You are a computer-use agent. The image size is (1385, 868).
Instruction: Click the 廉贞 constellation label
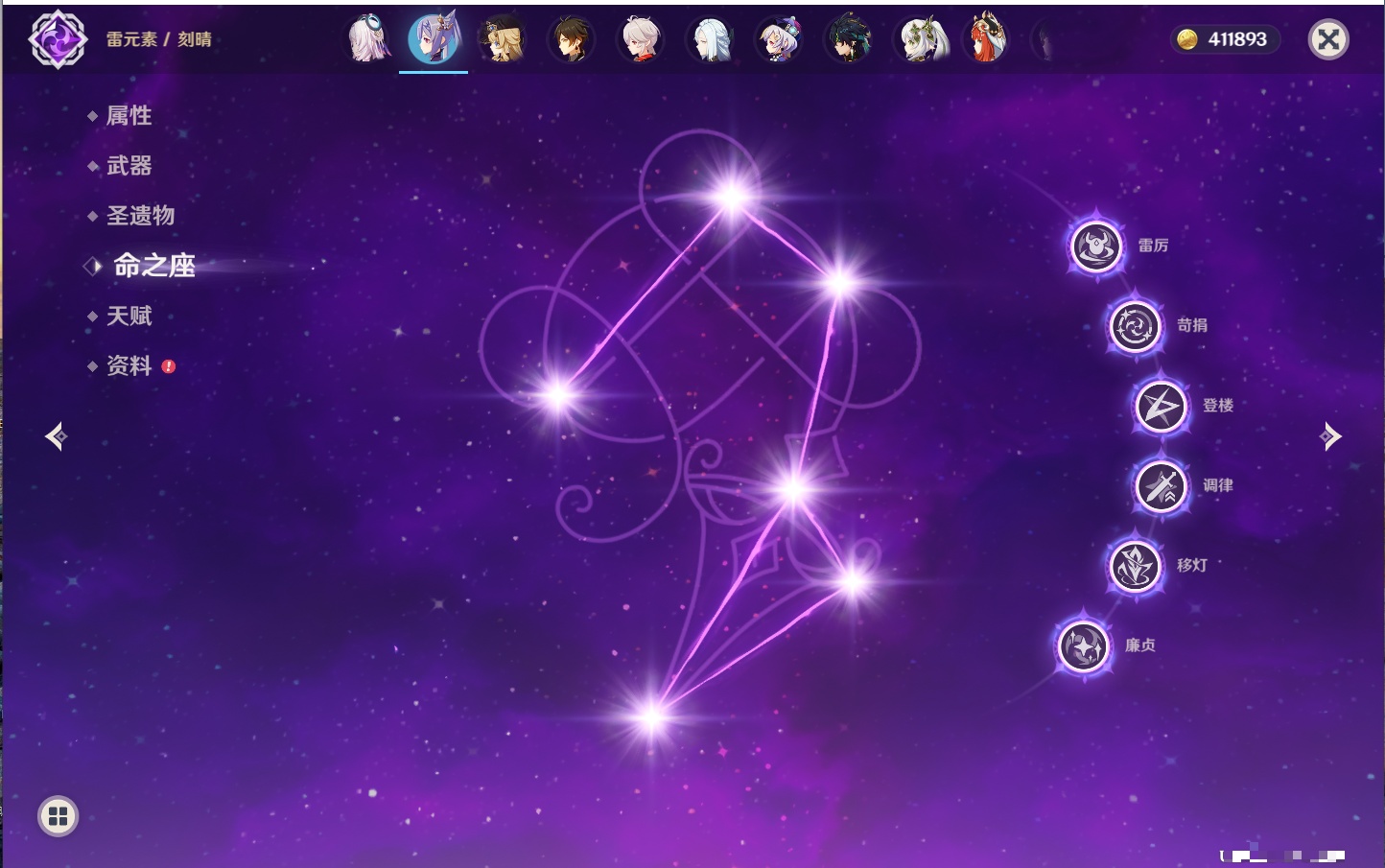[1140, 645]
